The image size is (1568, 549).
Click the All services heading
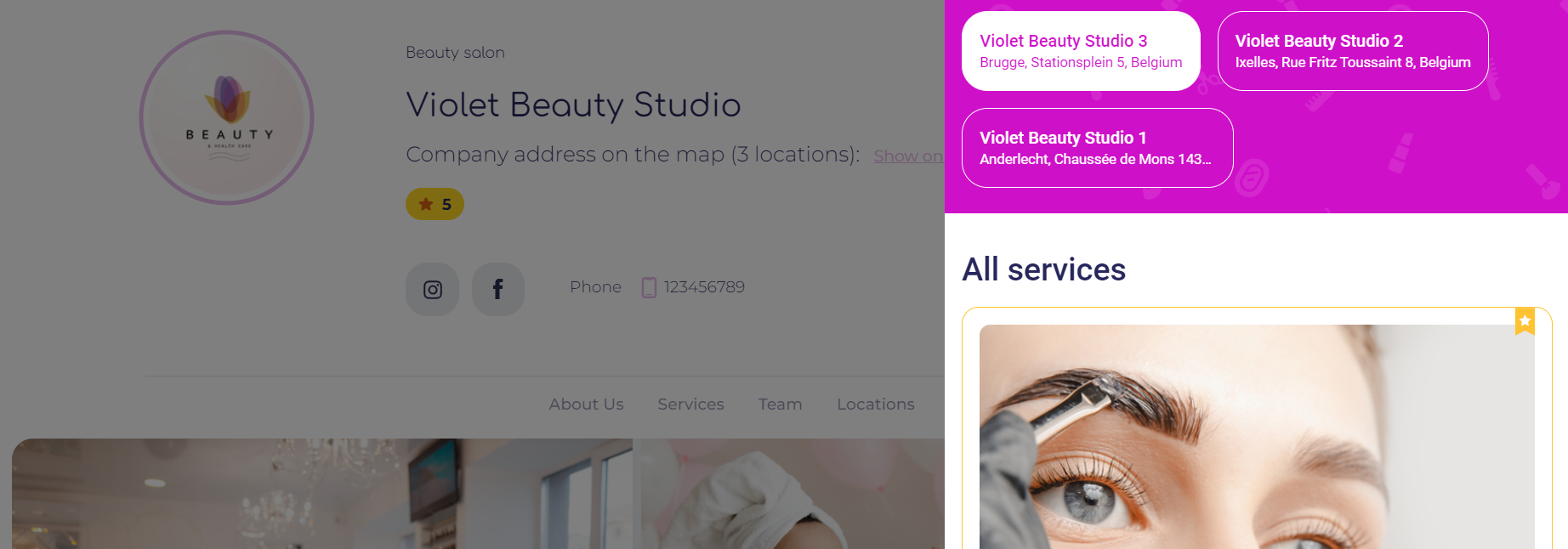(x=1044, y=269)
